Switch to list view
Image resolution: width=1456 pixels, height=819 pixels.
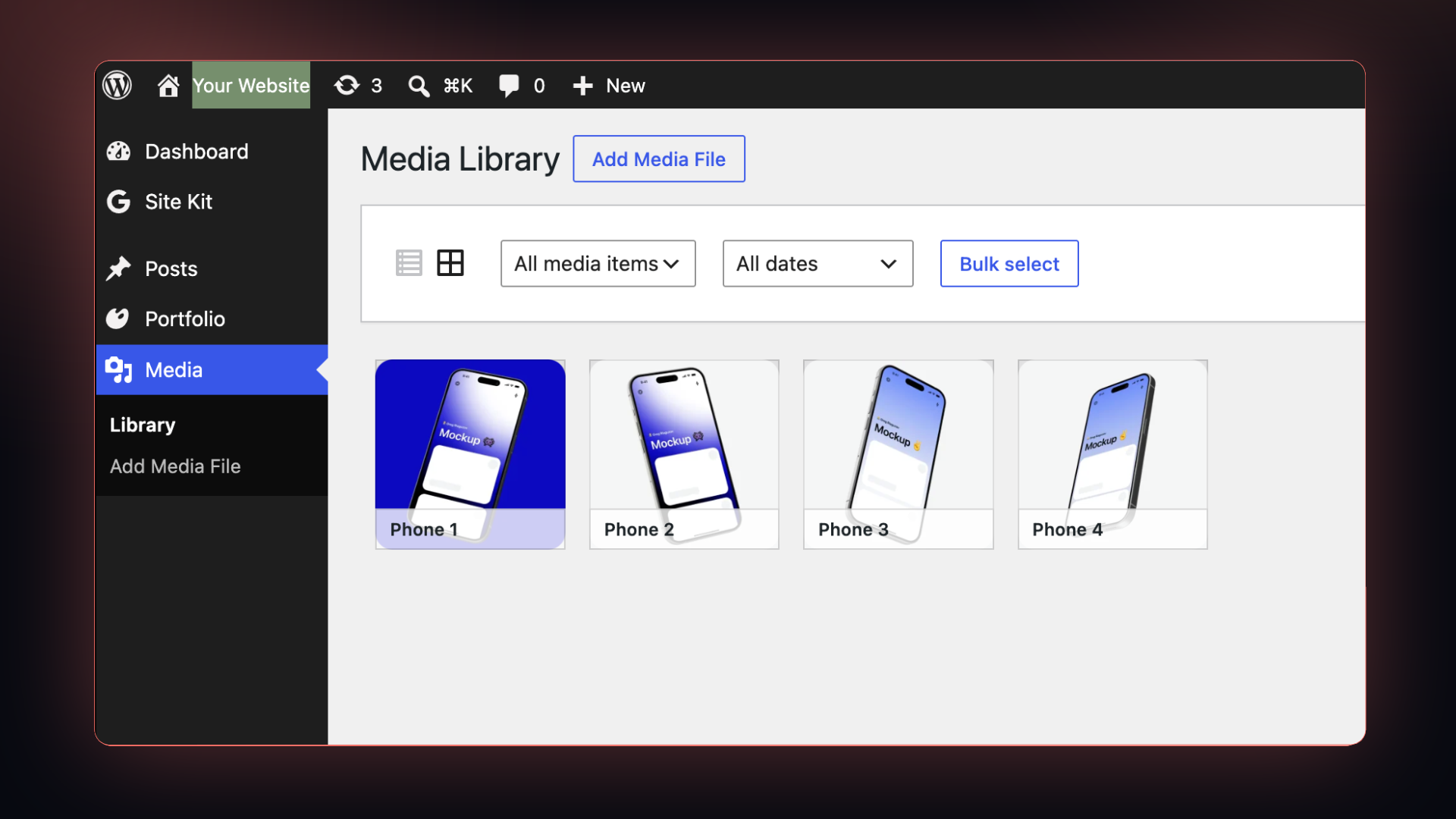pos(409,263)
